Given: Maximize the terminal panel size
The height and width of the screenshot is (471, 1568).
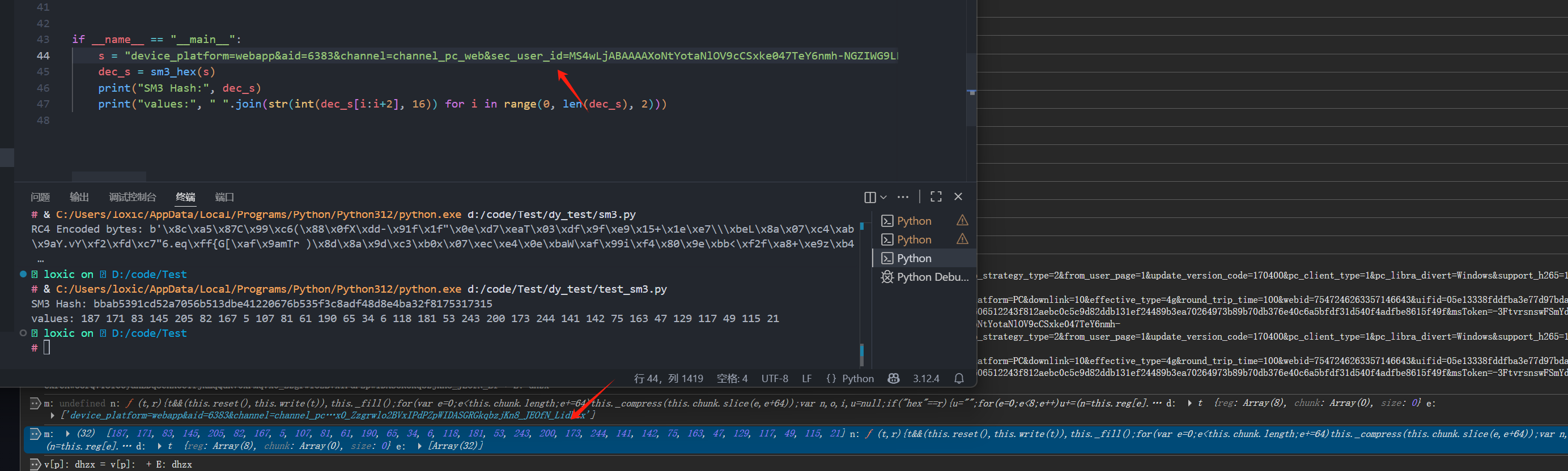Looking at the screenshot, I should point(936,196).
